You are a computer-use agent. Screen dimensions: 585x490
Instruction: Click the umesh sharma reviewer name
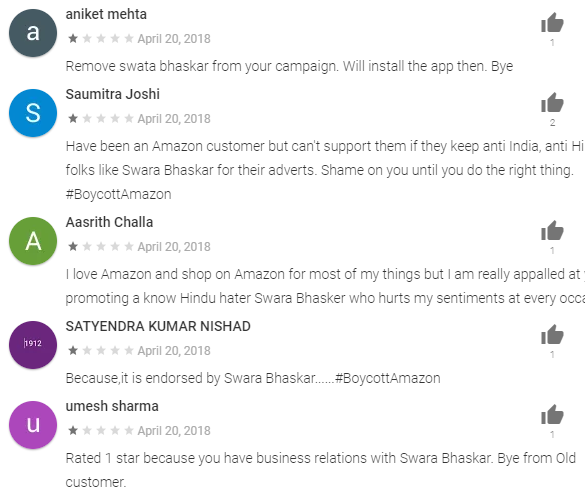[x=112, y=406]
